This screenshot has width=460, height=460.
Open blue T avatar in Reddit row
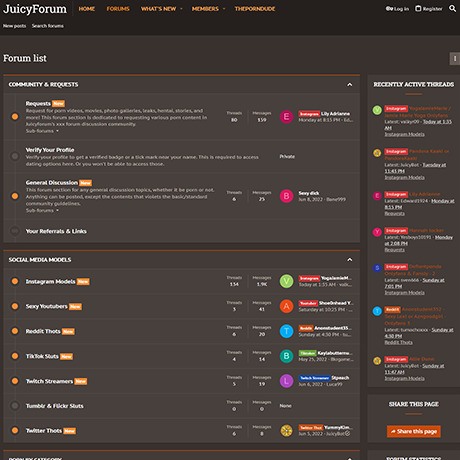point(286,331)
